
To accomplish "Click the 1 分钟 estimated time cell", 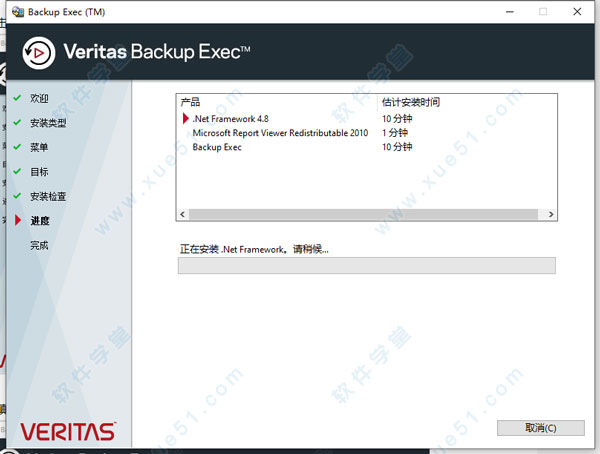I will point(395,133).
